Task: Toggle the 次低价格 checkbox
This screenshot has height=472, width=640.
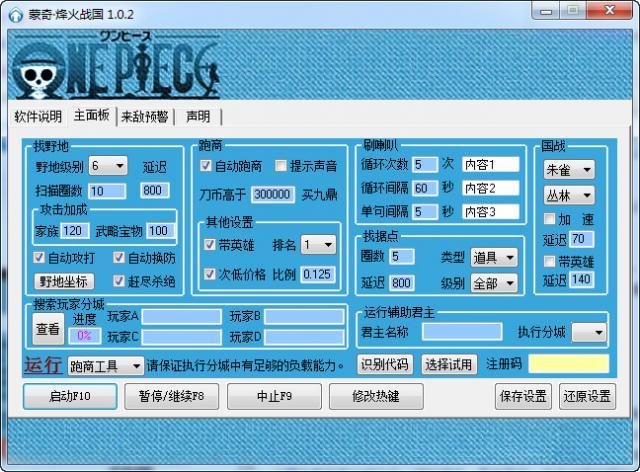Action: (x=210, y=274)
